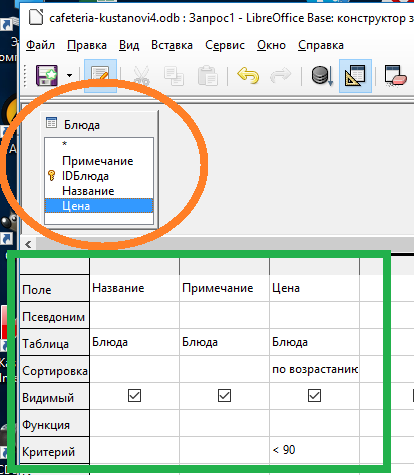Click Сортировка cell under Название column

(134, 369)
